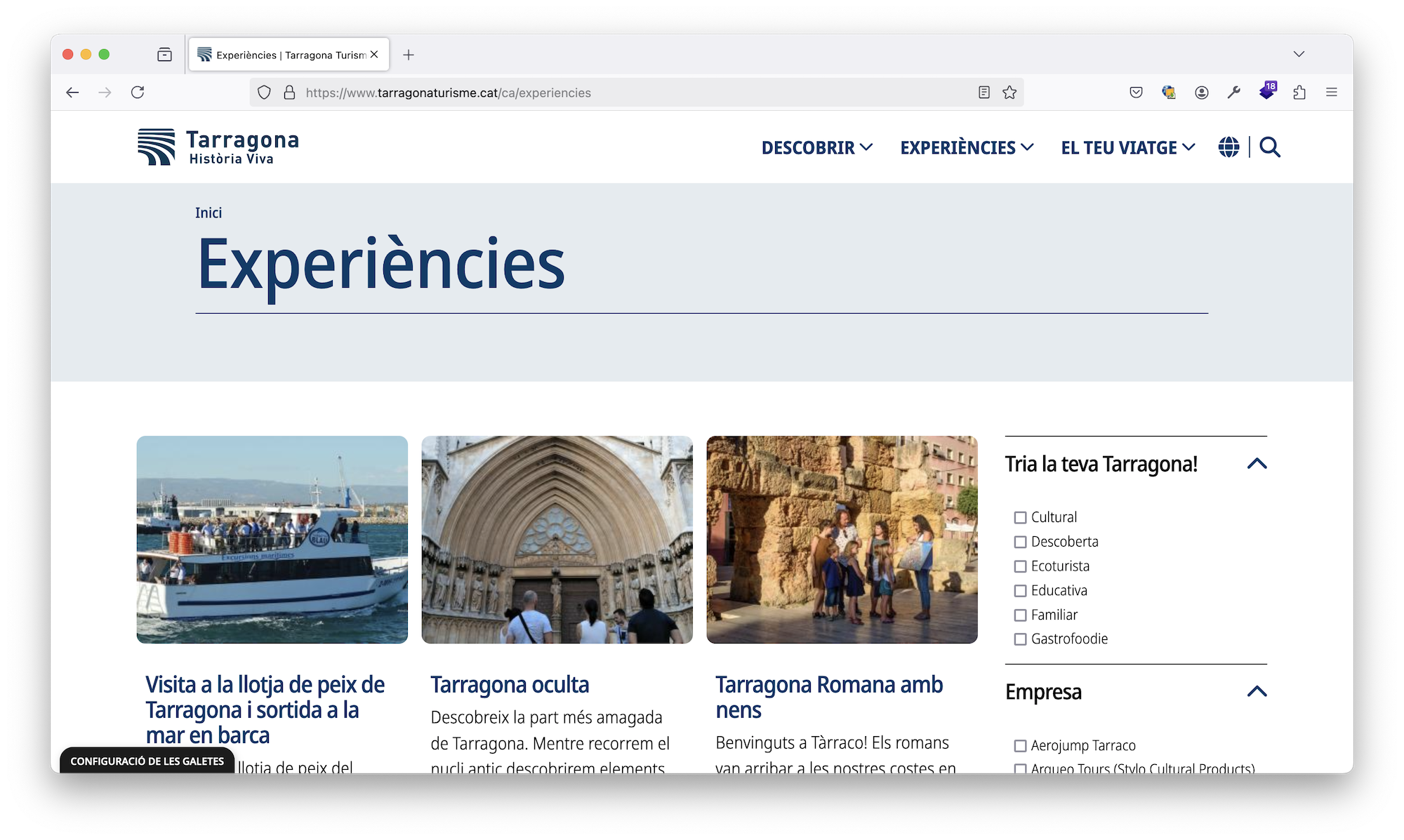1404x840 pixels.
Task: Toggle reader view icon in address bar
Action: click(x=984, y=93)
